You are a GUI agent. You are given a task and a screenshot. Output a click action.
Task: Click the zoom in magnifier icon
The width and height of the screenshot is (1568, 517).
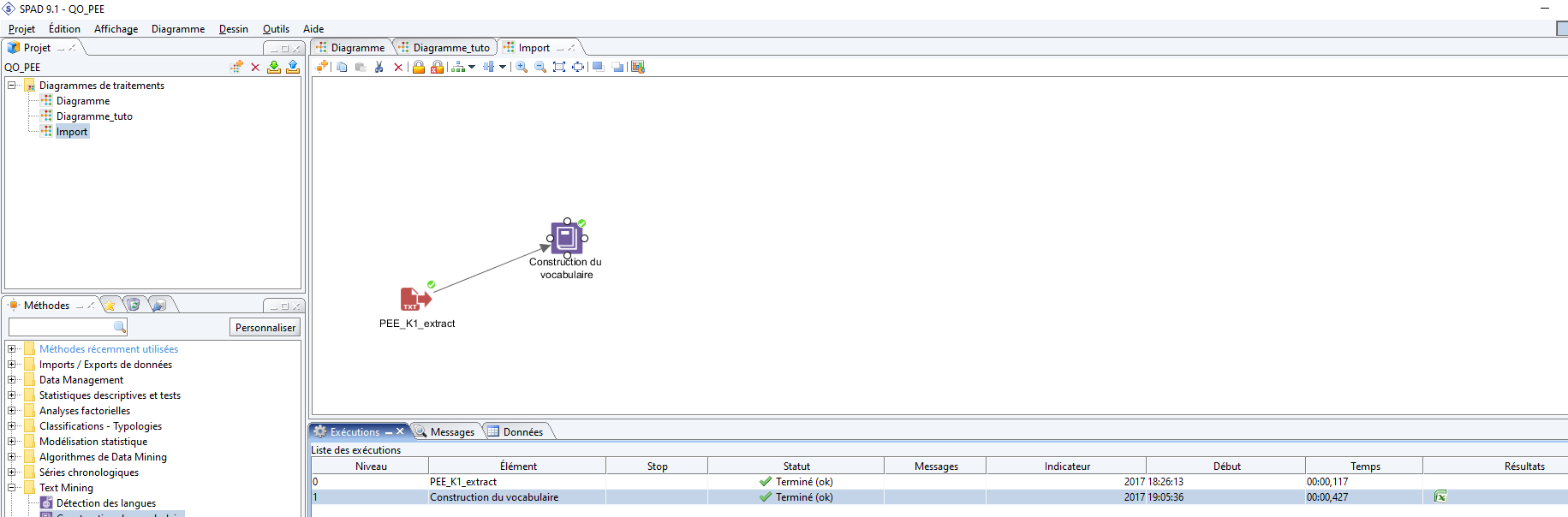pos(522,67)
